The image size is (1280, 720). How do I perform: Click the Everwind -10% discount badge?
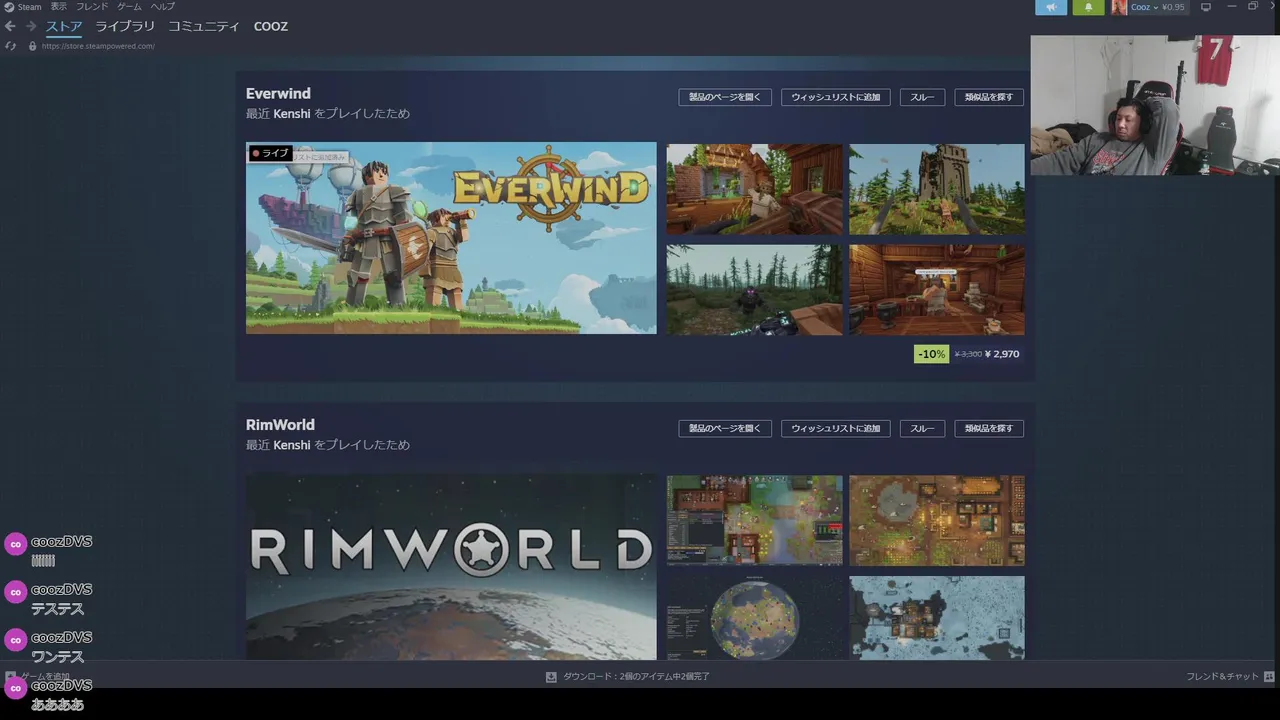pyautogui.click(x=931, y=354)
